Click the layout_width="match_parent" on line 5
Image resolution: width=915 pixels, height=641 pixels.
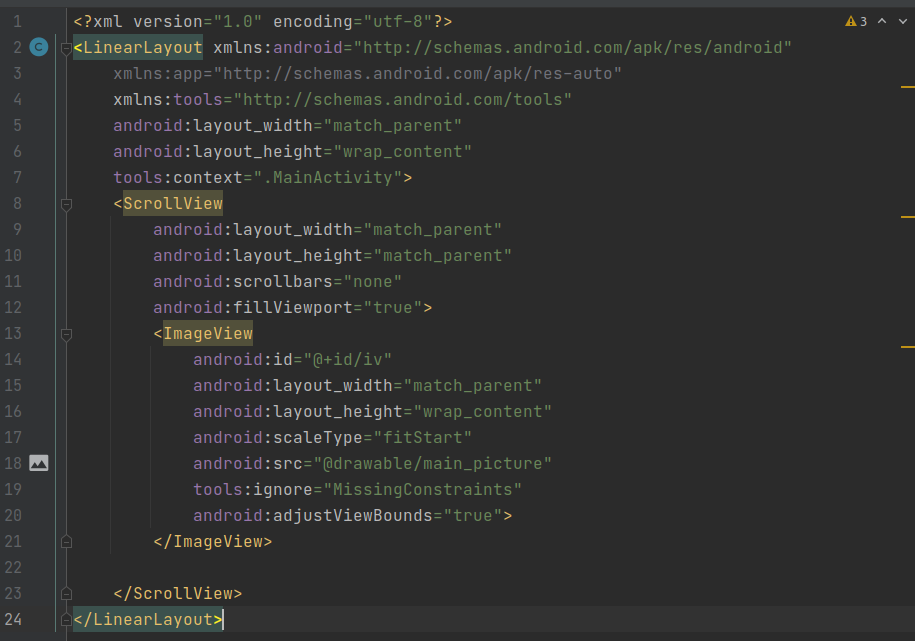288,126
